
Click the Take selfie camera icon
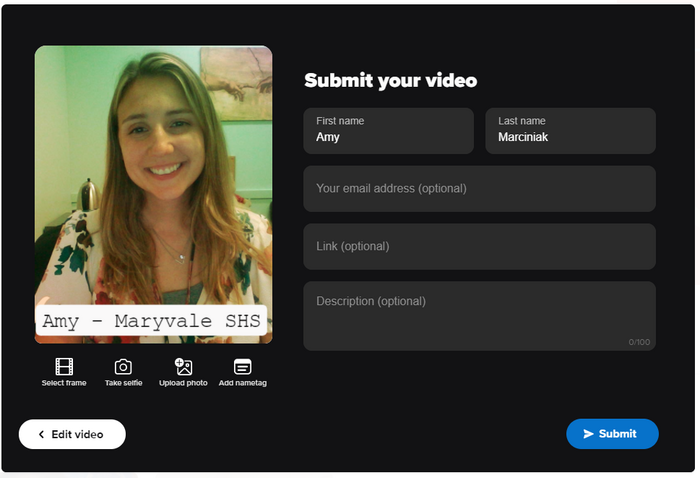[x=123, y=367]
